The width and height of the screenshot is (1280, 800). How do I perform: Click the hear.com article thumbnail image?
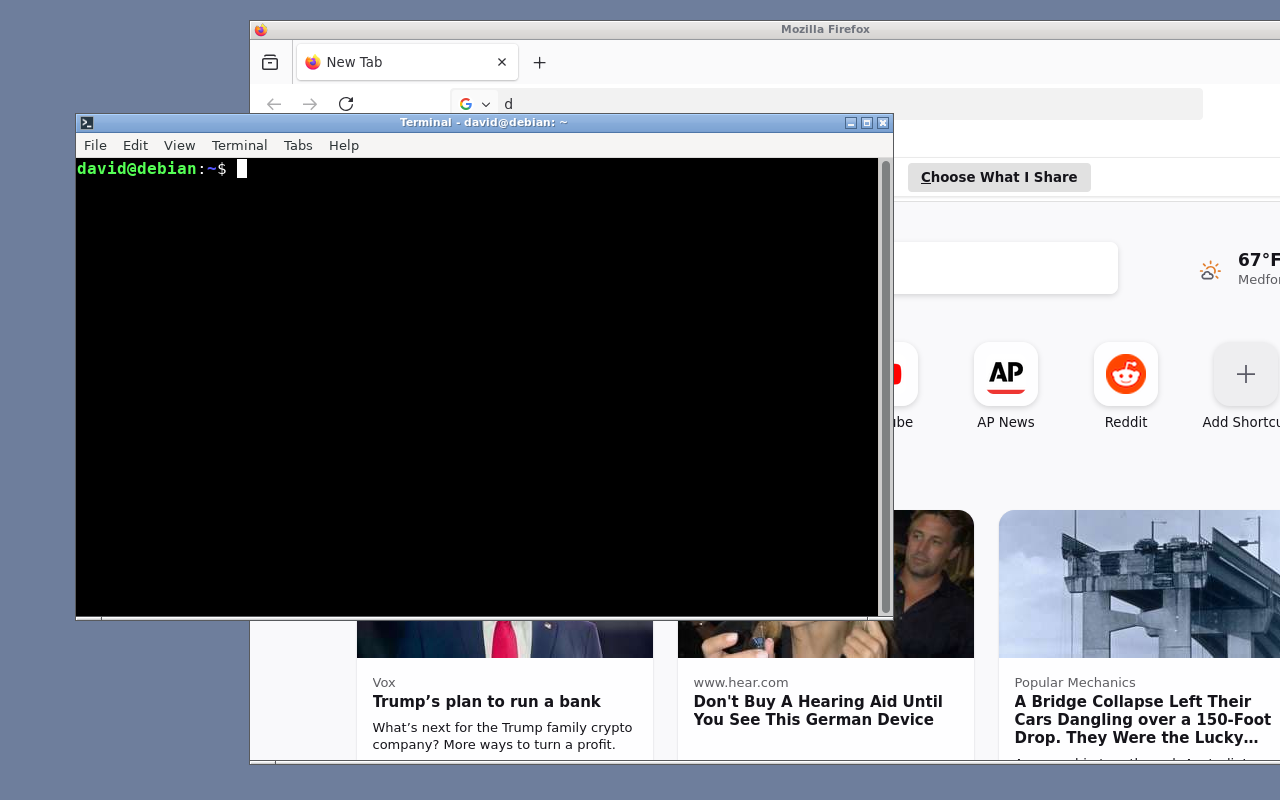pos(933,584)
